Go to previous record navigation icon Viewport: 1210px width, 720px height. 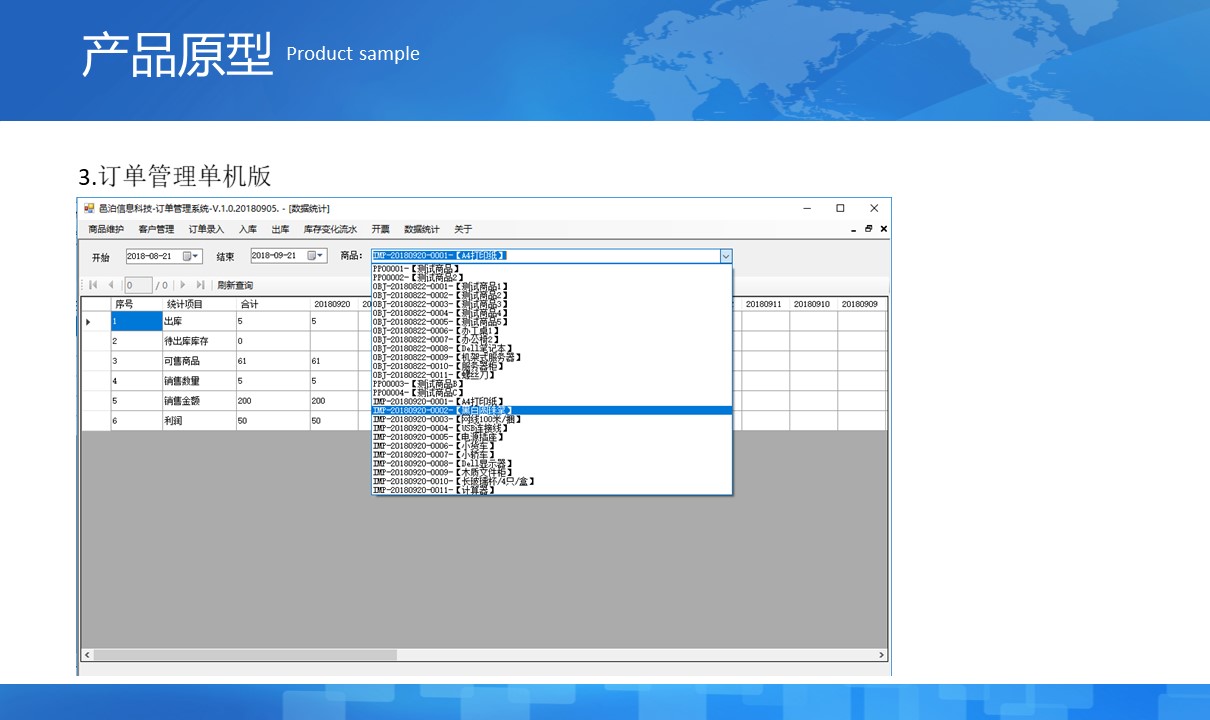pos(110,285)
